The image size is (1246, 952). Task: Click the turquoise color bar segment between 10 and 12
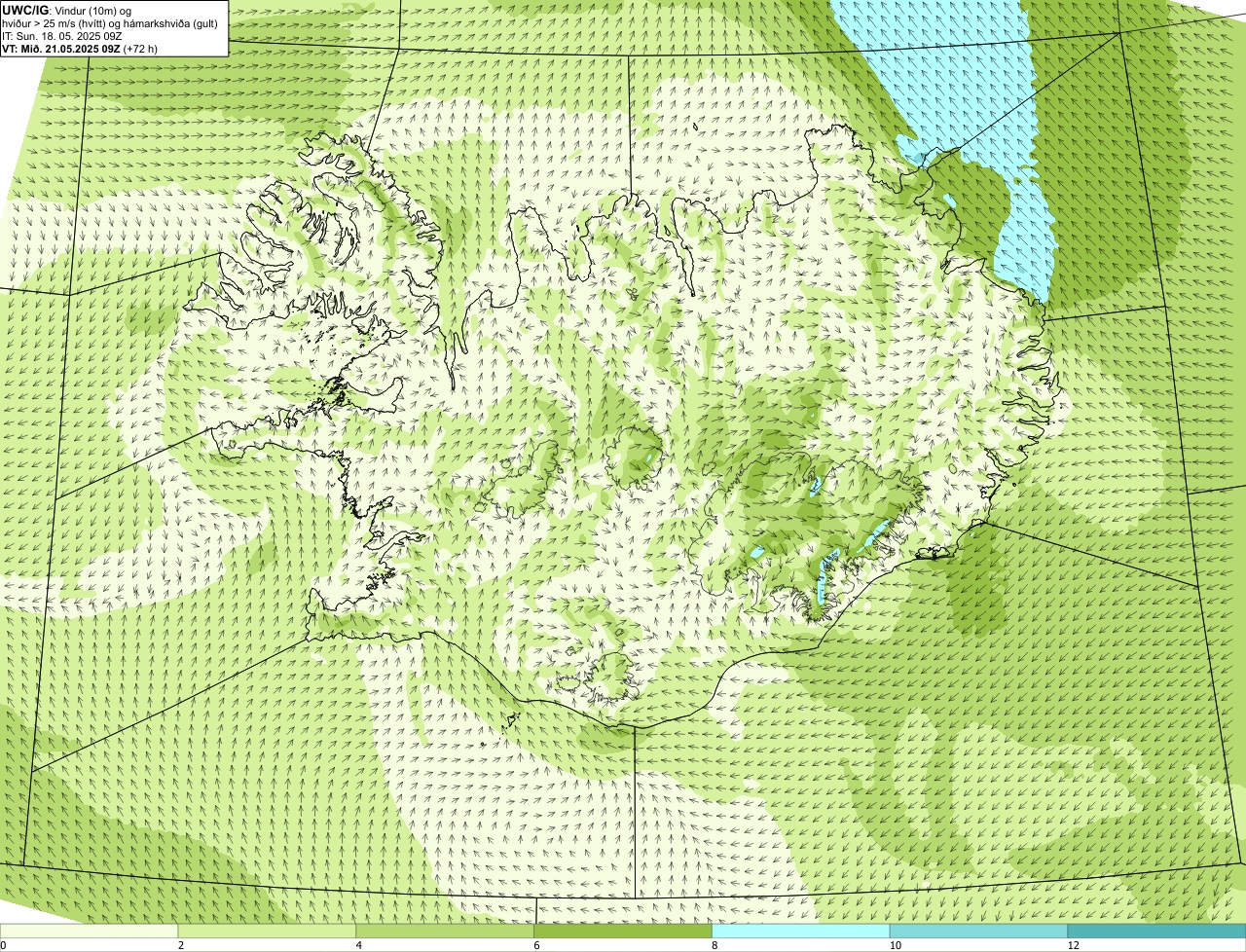point(979,932)
